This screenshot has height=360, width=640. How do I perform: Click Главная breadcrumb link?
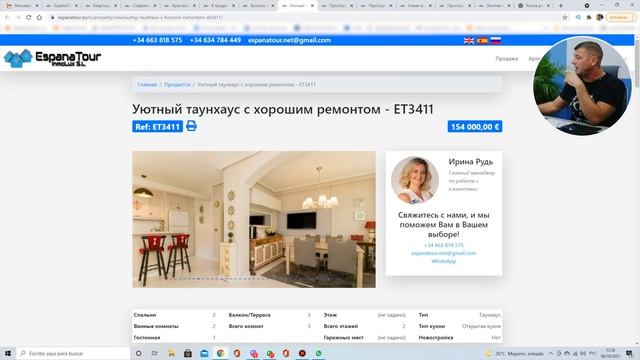tap(147, 84)
